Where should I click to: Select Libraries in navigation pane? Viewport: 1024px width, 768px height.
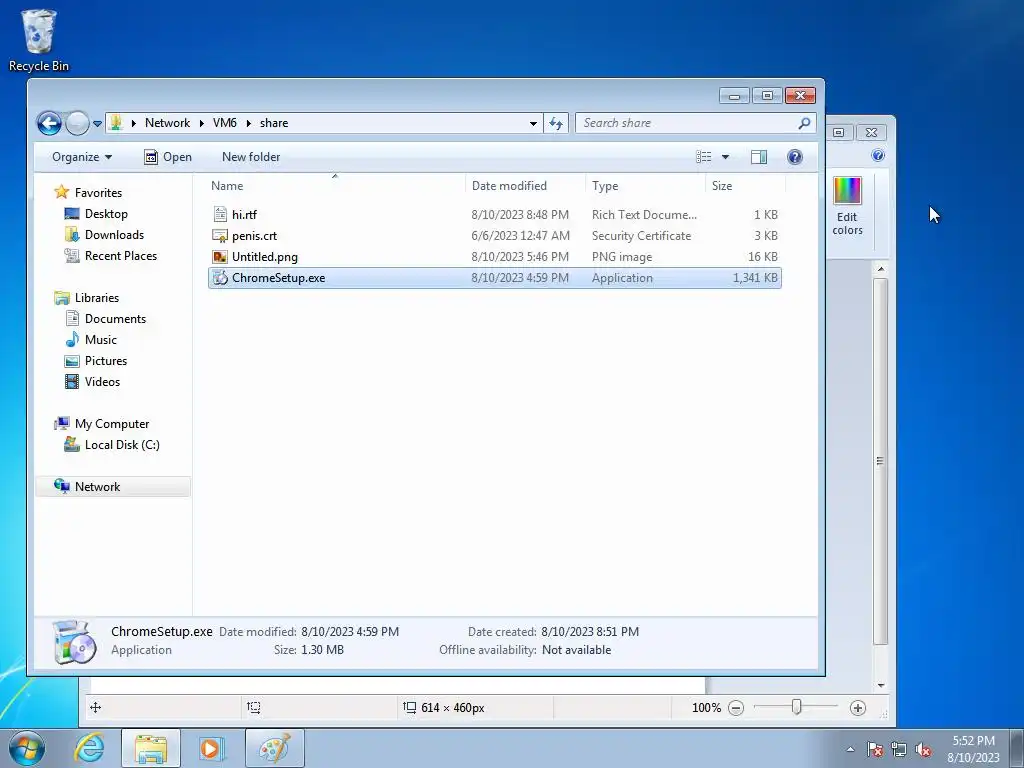[x=97, y=298]
